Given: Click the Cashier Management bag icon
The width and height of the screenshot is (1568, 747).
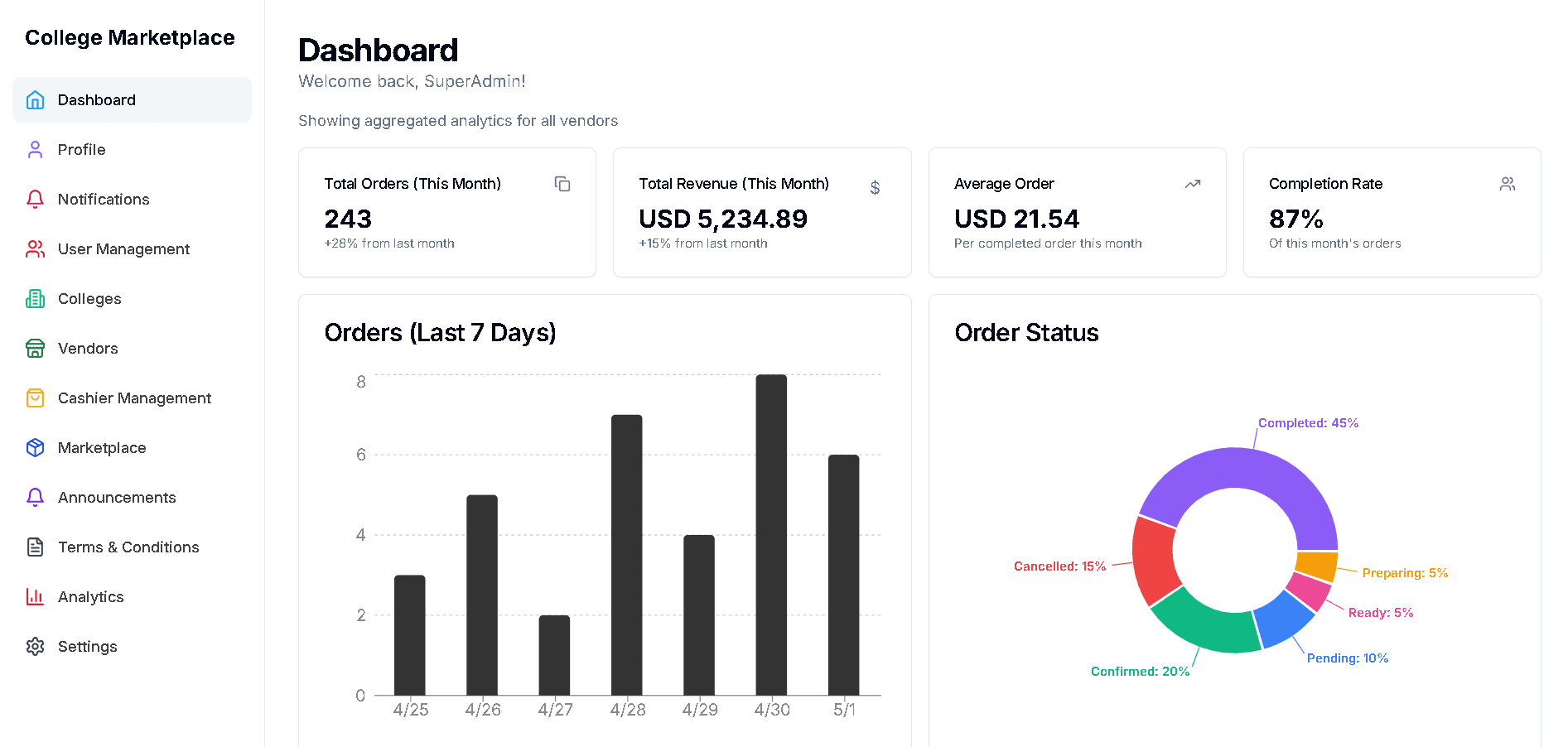Looking at the screenshot, I should [x=35, y=398].
